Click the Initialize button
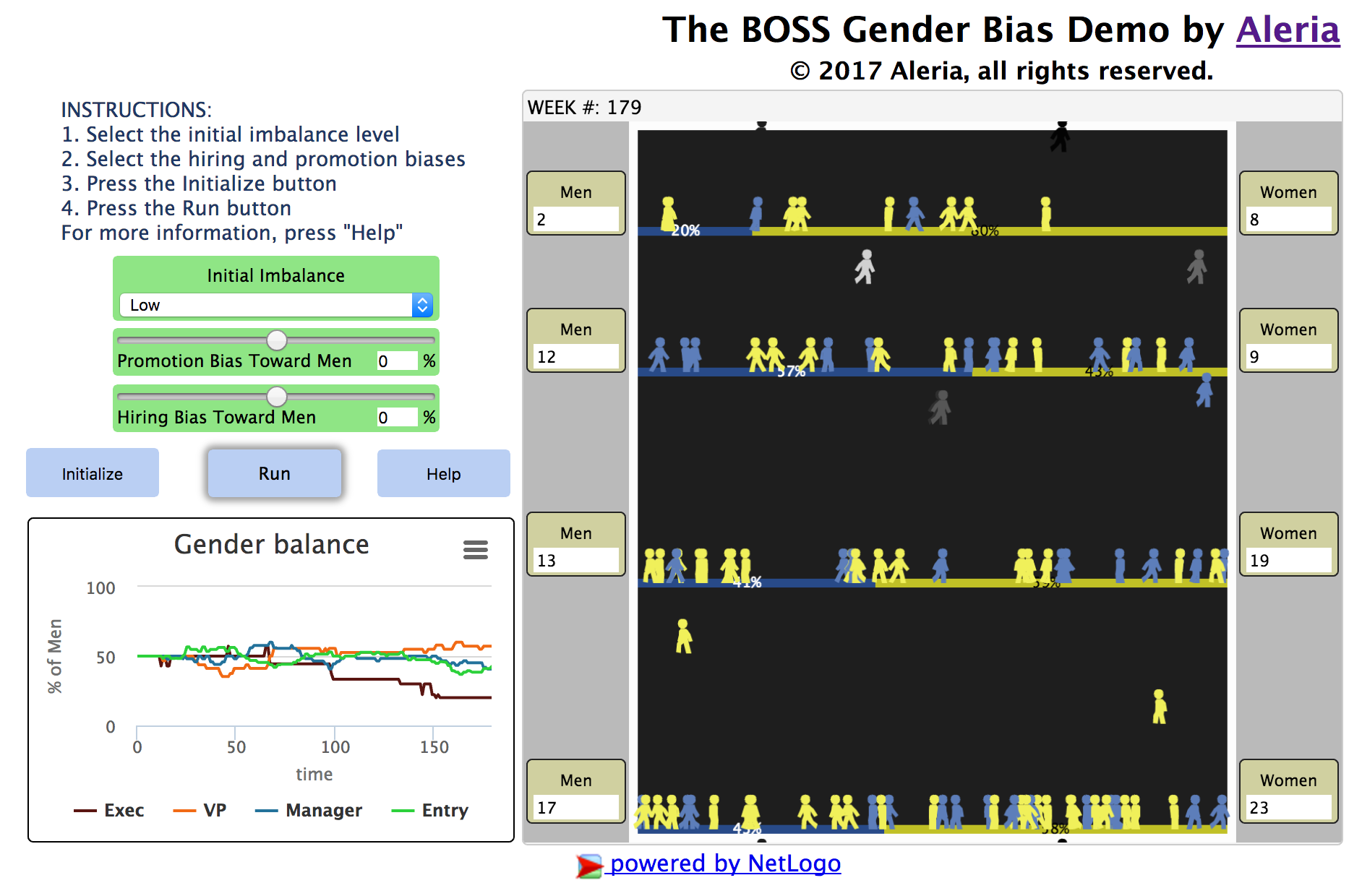The height and width of the screenshot is (896, 1362). pos(93,473)
